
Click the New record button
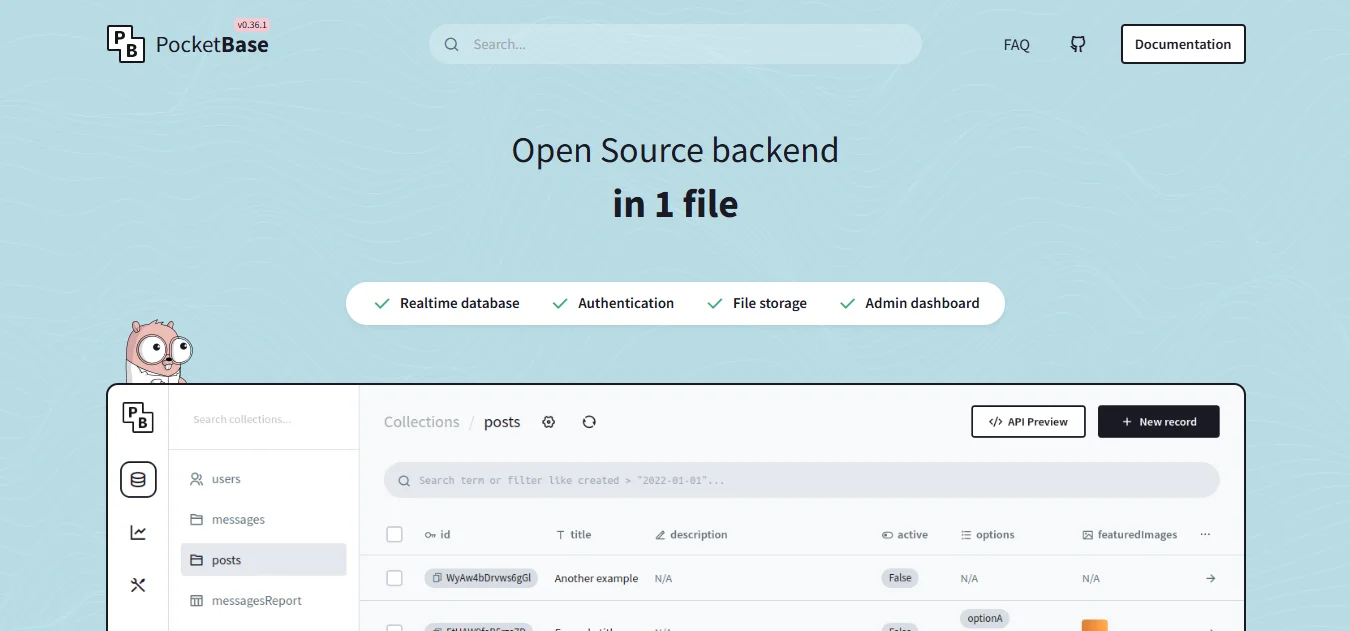[1159, 422]
